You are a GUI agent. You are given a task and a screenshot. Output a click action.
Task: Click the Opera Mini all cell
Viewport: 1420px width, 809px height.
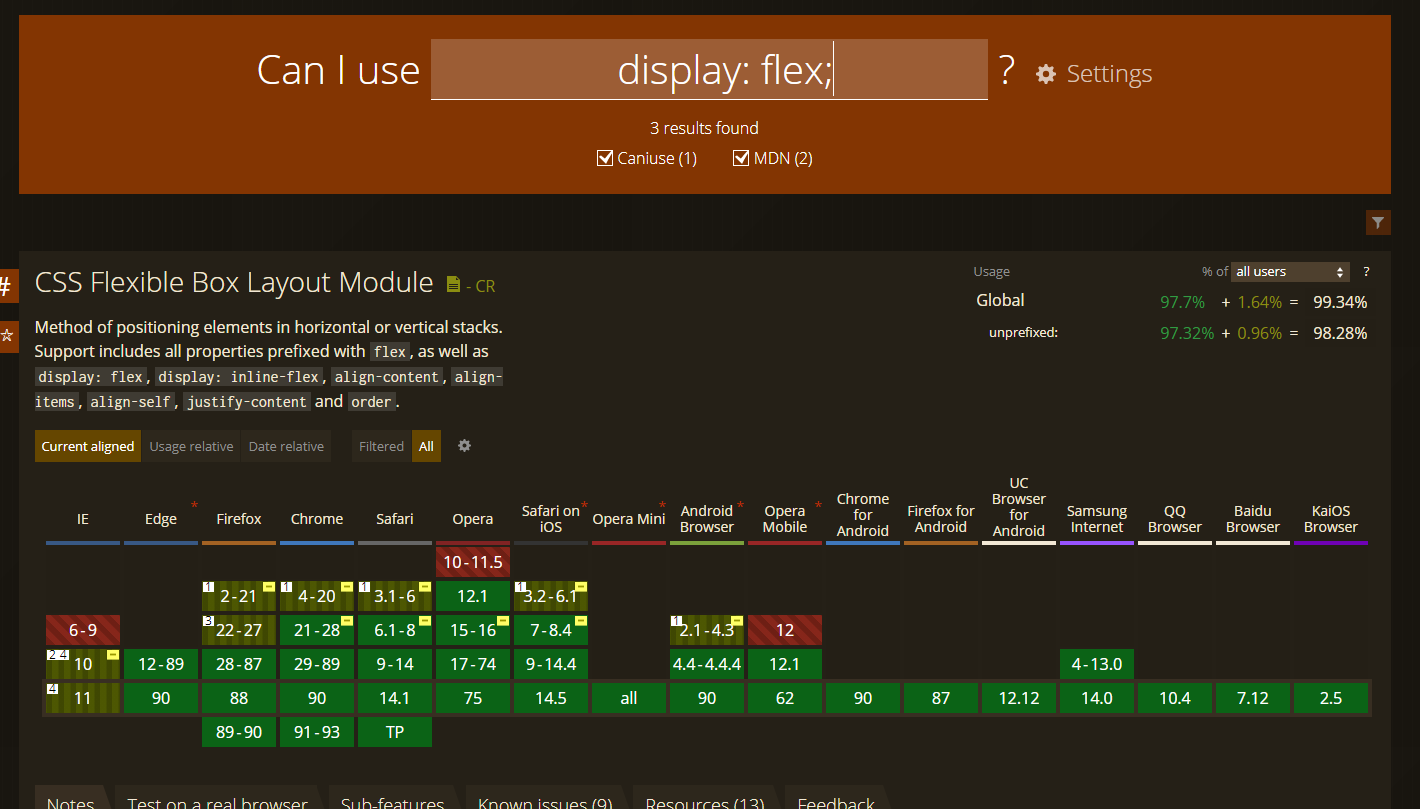point(629,698)
